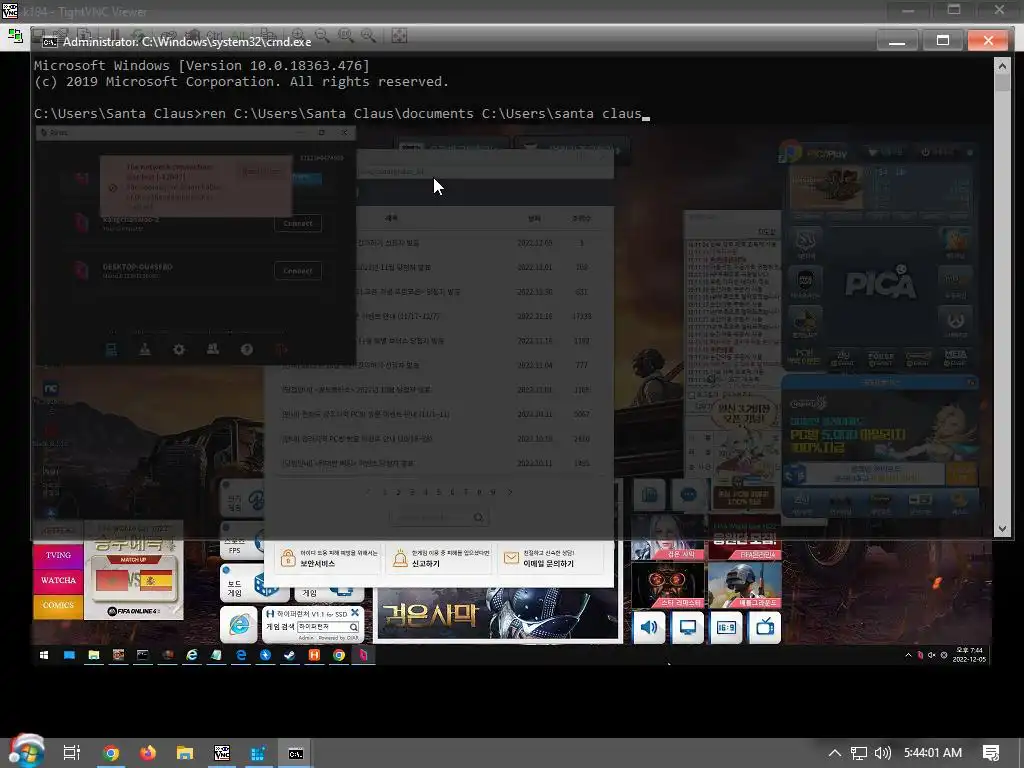Expand hidden tray icons on local taskbar

click(x=835, y=753)
